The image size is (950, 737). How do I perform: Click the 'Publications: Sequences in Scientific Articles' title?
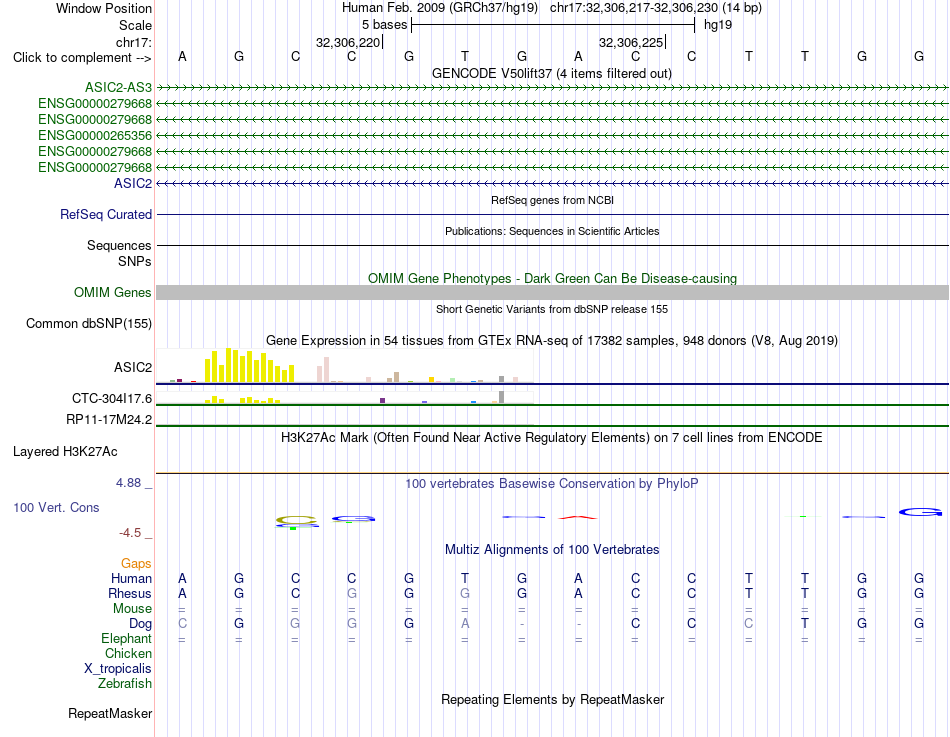click(552, 231)
